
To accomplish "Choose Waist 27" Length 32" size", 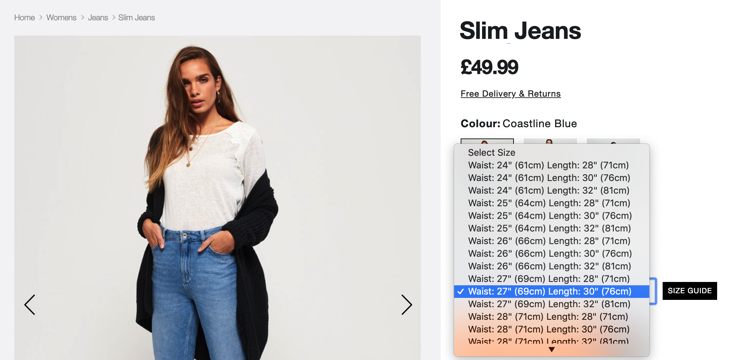I will (x=552, y=304).
